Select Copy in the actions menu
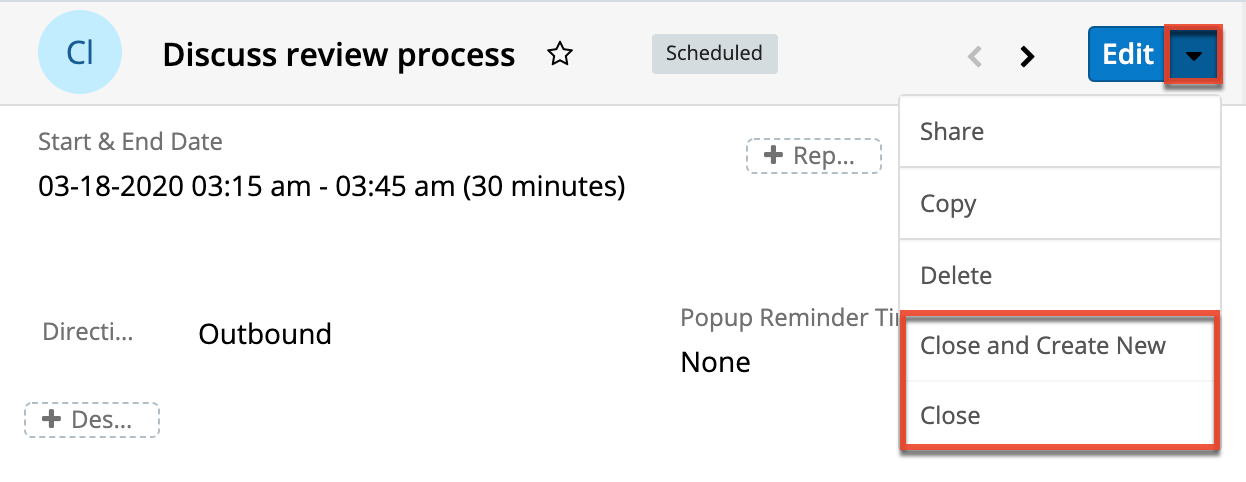This screenshot has width=1246, height=482. pyautogui.click(x=1059, y=204)
